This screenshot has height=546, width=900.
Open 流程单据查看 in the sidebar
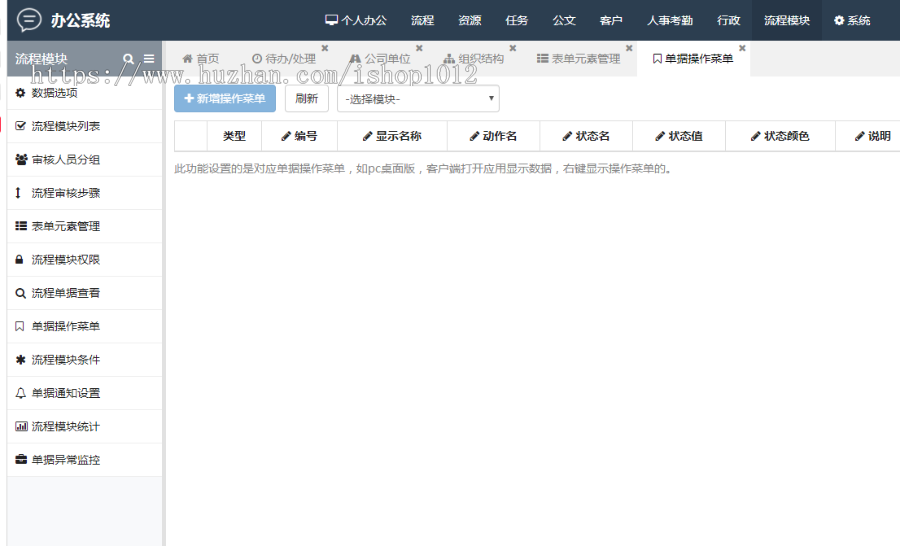click(x=84, y=293)
